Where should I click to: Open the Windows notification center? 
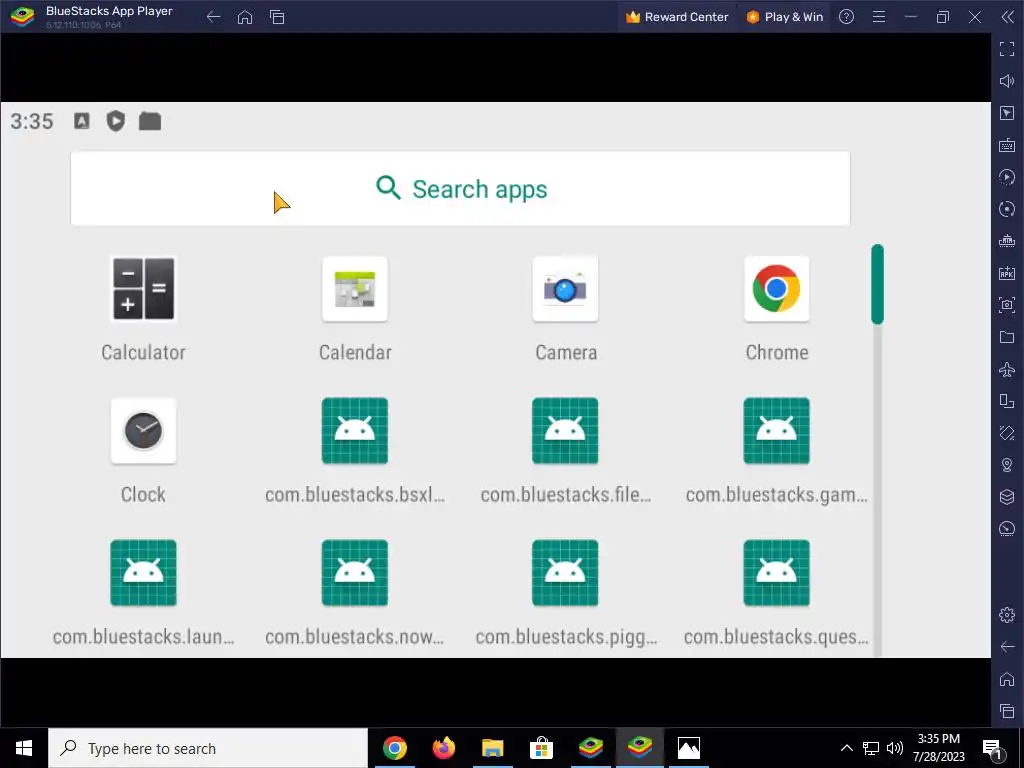(993, 748)
